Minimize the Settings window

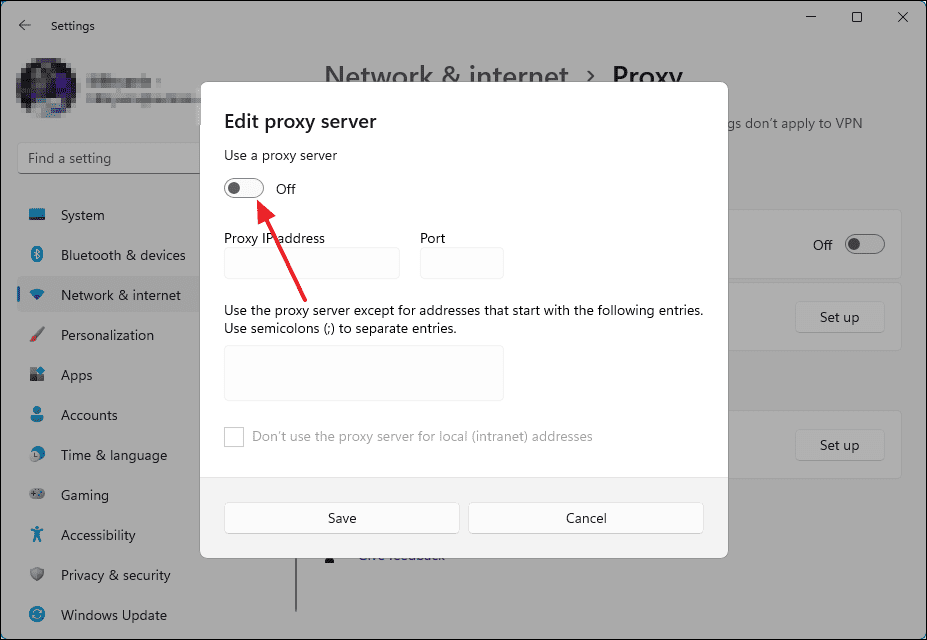811,17
